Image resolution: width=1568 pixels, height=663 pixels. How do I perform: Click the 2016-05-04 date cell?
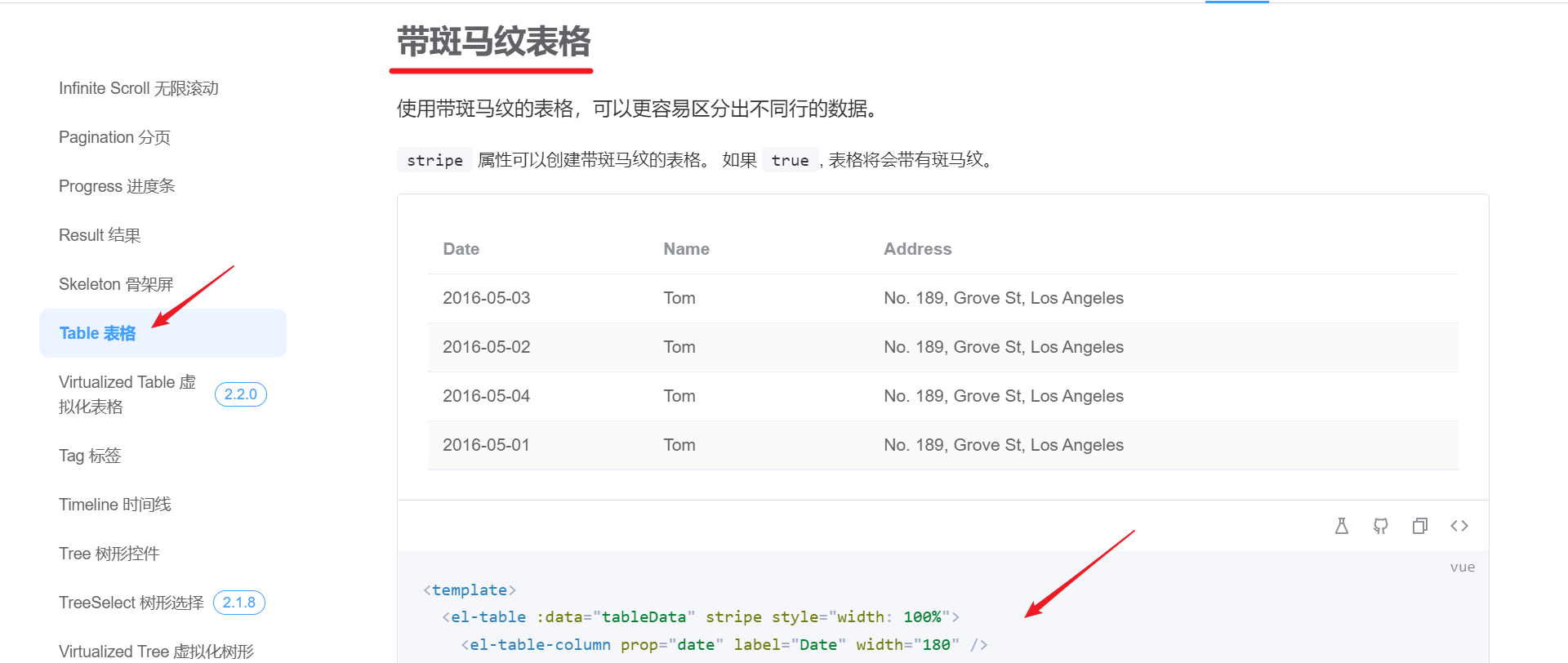(487, 396)
